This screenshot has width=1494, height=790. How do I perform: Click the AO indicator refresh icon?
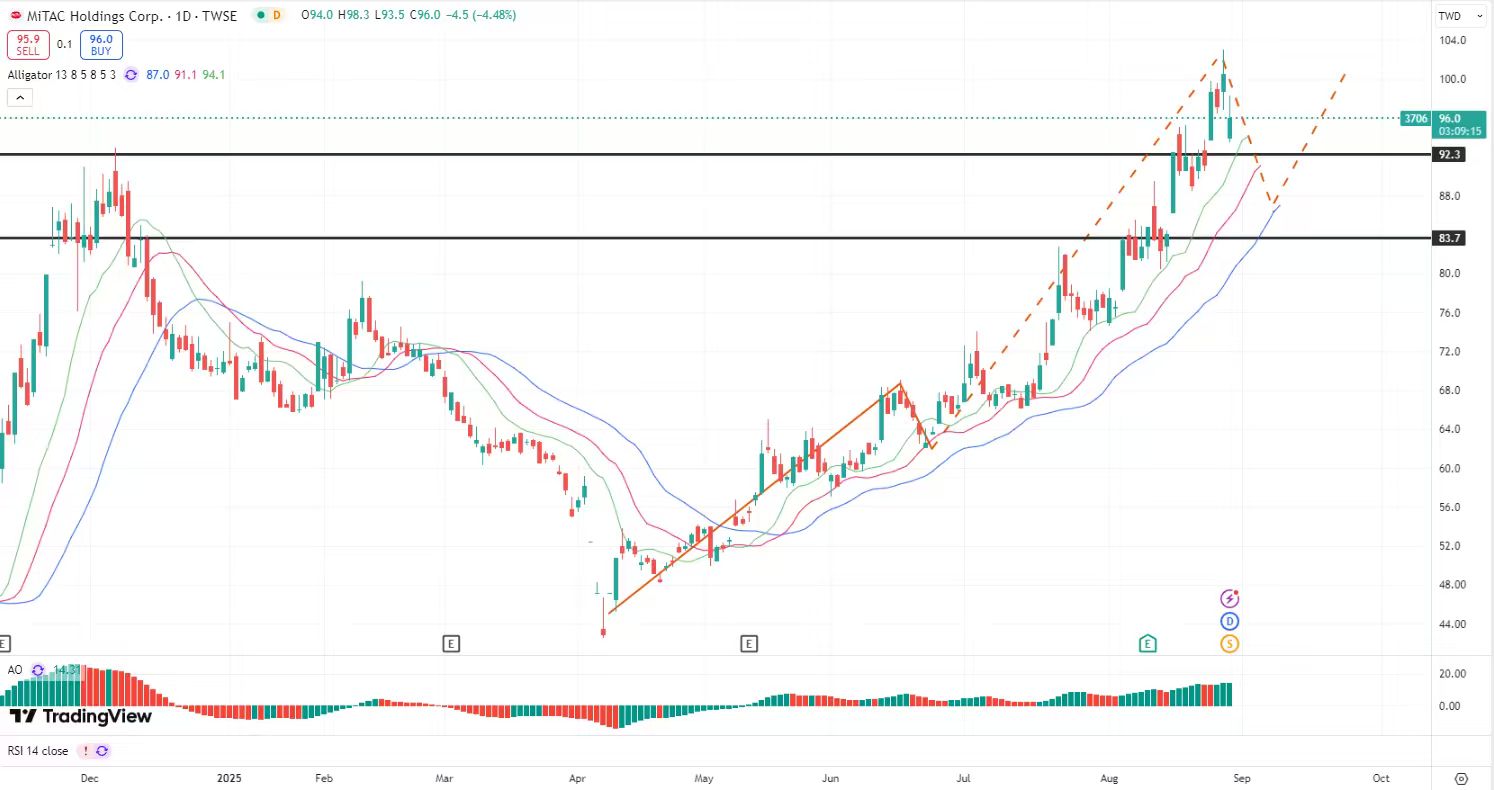click(x=38, y=670)
